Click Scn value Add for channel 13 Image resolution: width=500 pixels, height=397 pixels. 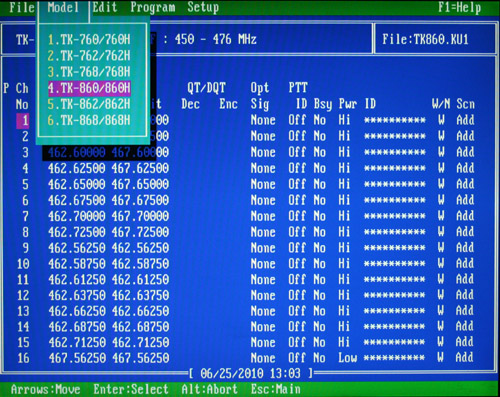tap(465, 311)
